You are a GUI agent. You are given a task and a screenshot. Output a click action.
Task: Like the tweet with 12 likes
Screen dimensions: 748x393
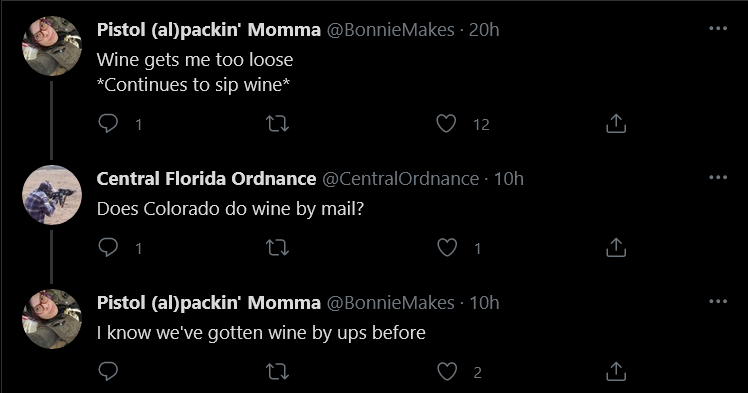(447, 124)
